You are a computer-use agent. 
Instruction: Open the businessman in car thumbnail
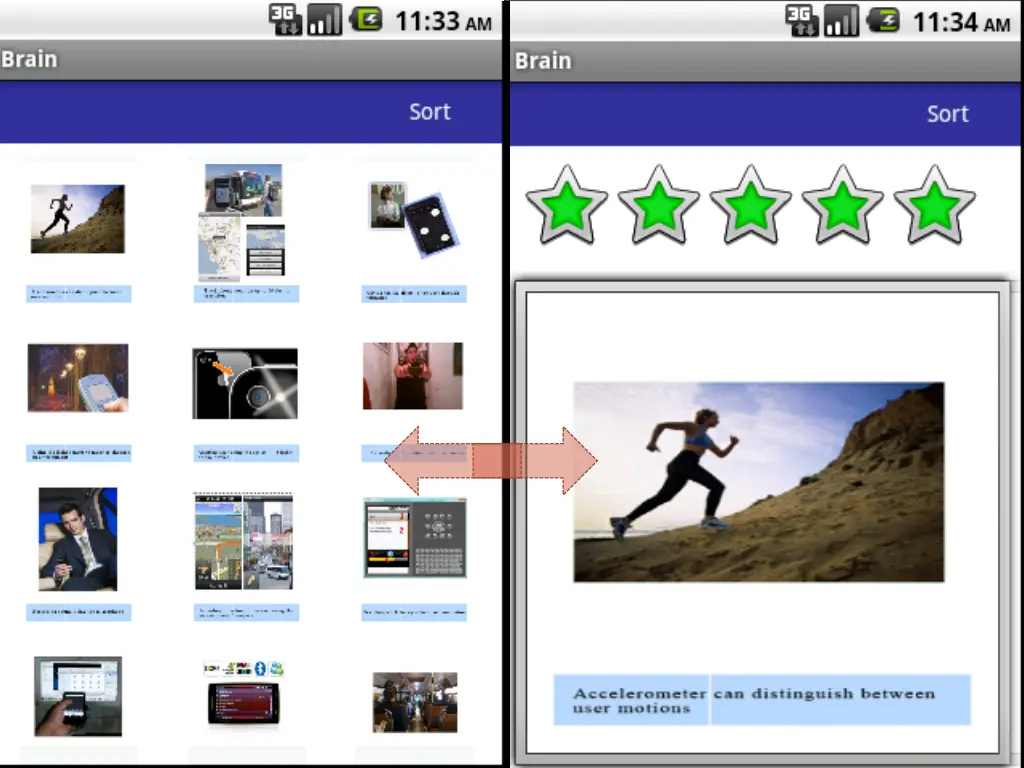(78, 539)
